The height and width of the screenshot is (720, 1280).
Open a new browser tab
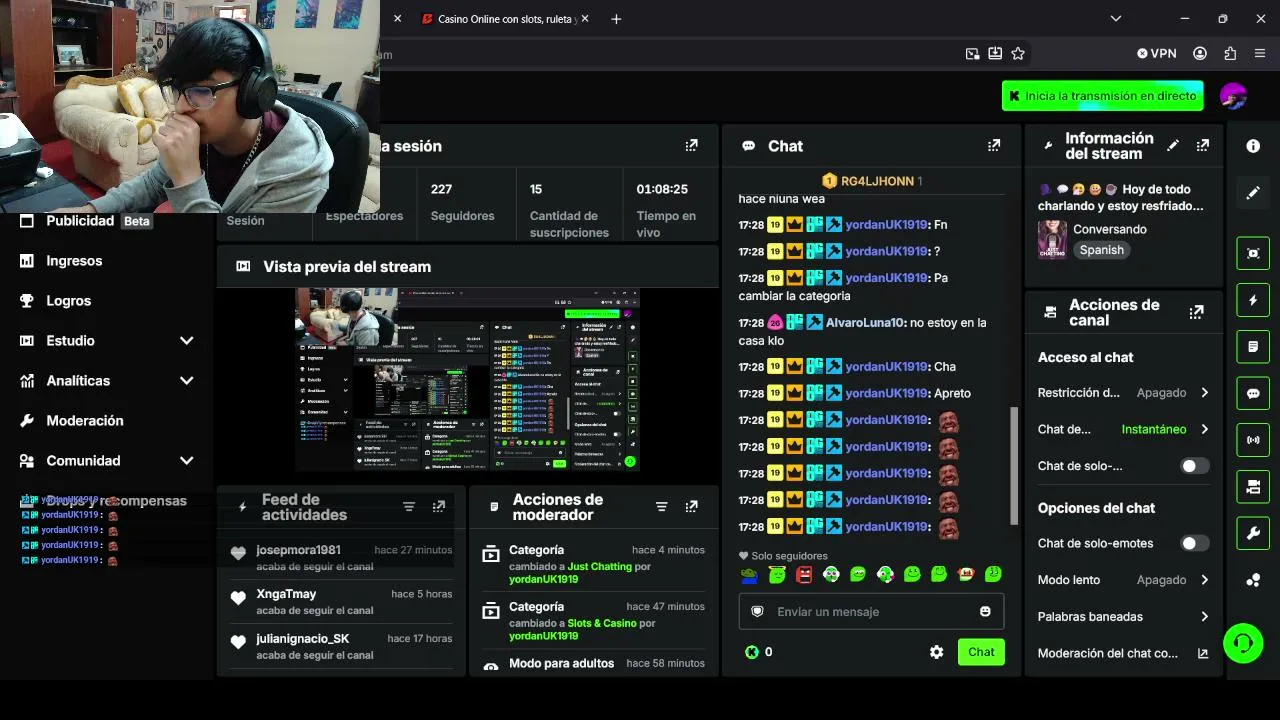point(616,19)
